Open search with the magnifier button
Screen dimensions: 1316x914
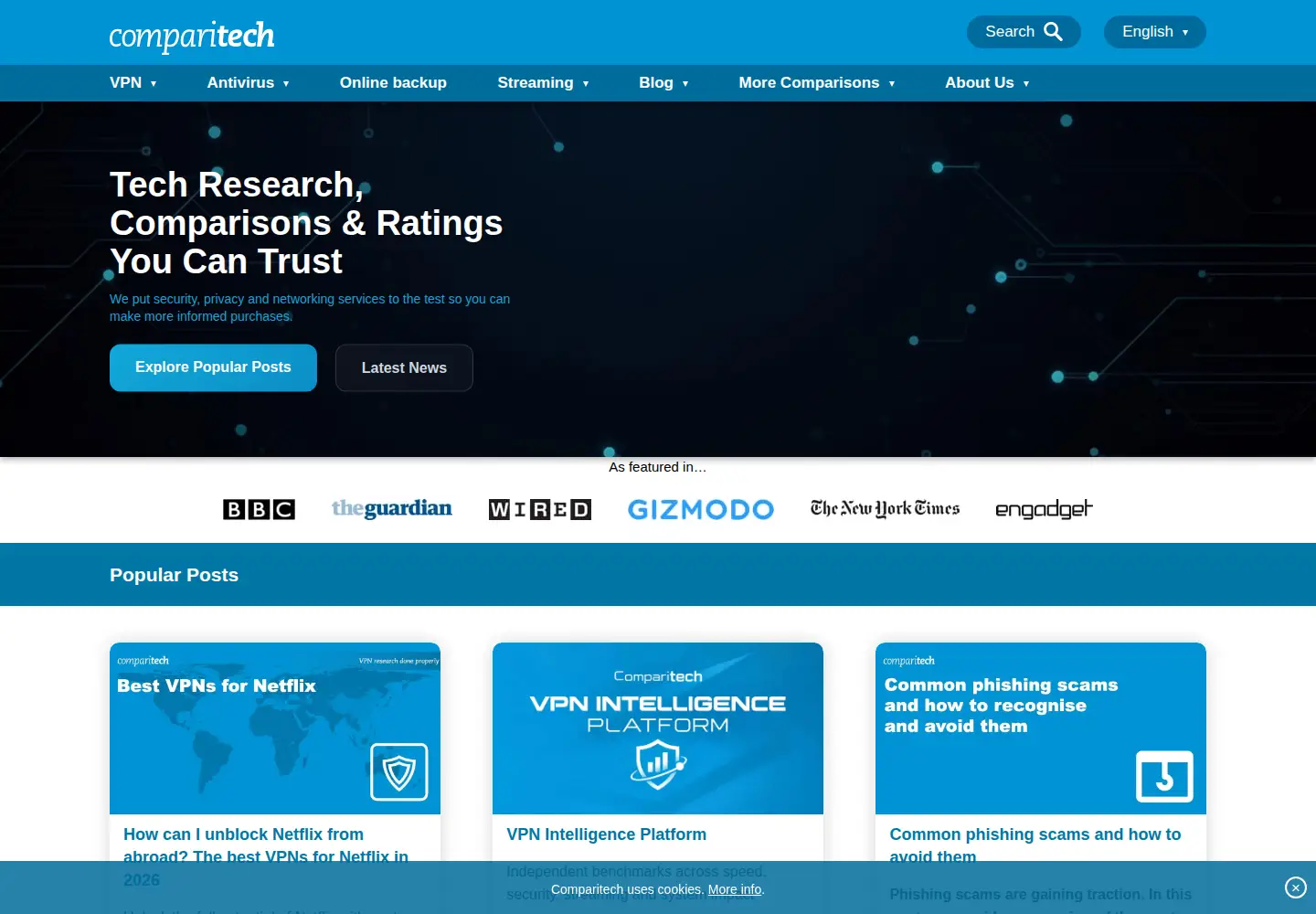[1024, 32]
